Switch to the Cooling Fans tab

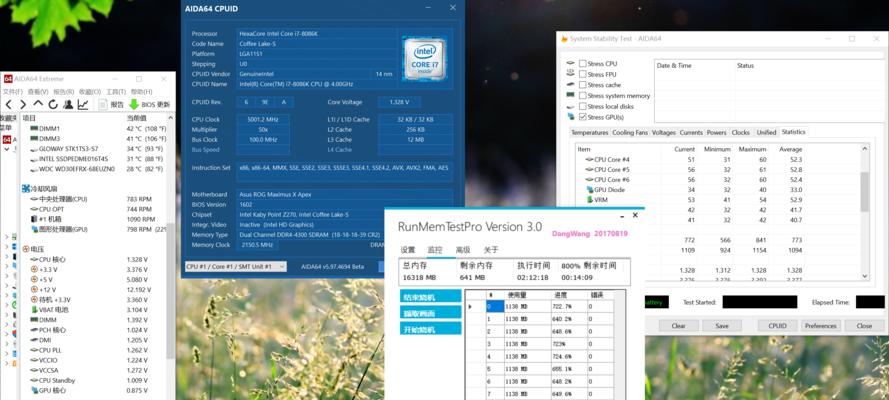point(630,133)
